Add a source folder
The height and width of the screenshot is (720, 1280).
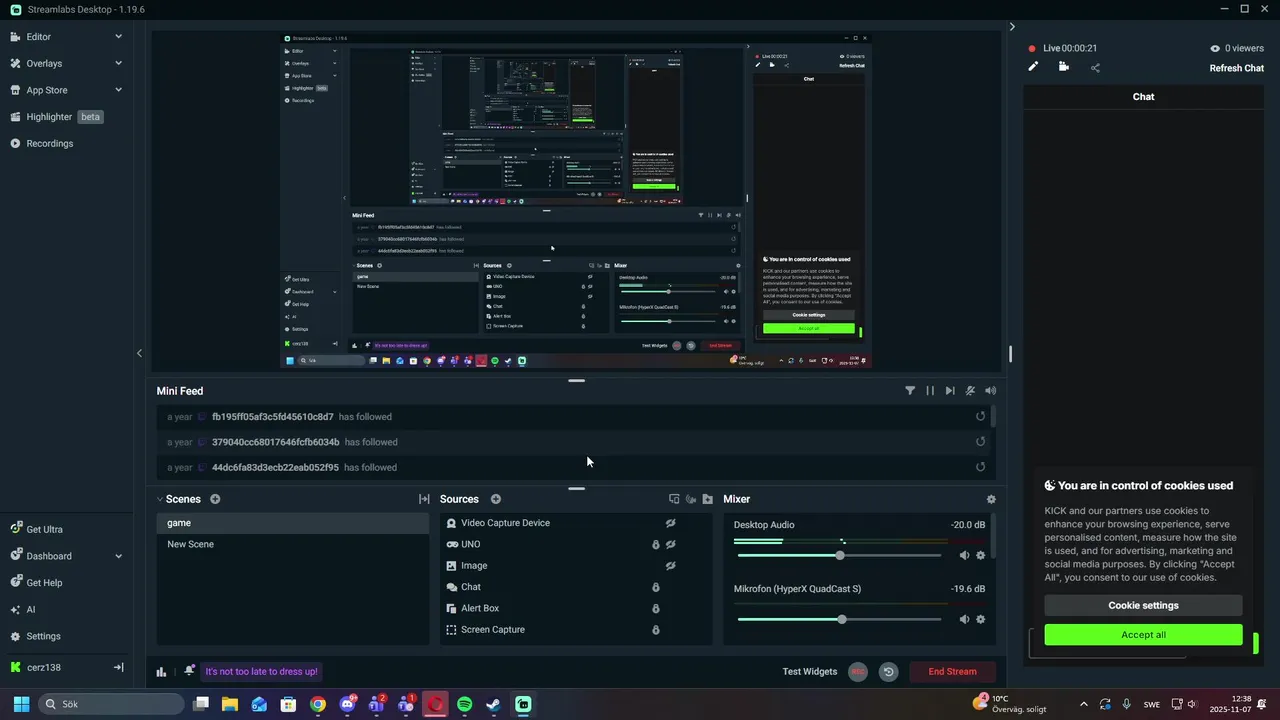pyautogui.click(x=708, y=499)
